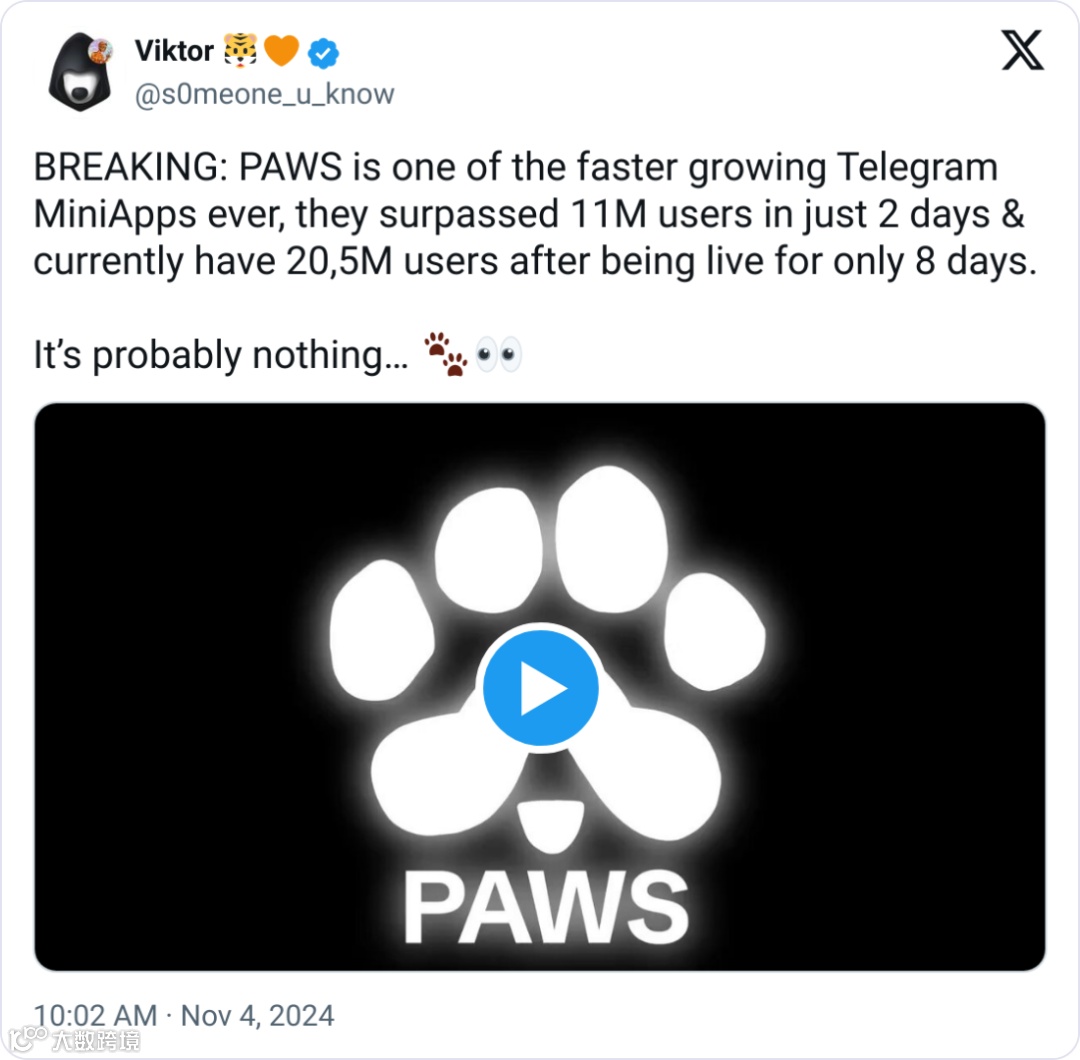Image resolution: width=1080 pixels, height=1060 pixels.
Task: Click the "It's probably nothing…" line
Action: (220, 356)
